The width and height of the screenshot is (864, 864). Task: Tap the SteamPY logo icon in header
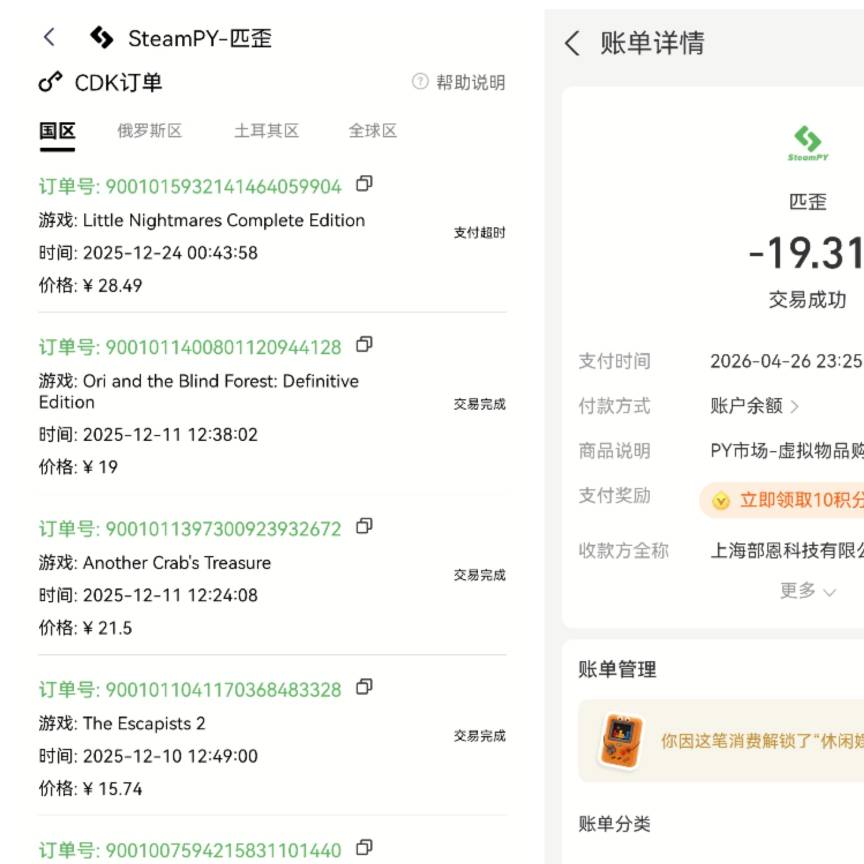click(x=102, y=37)
